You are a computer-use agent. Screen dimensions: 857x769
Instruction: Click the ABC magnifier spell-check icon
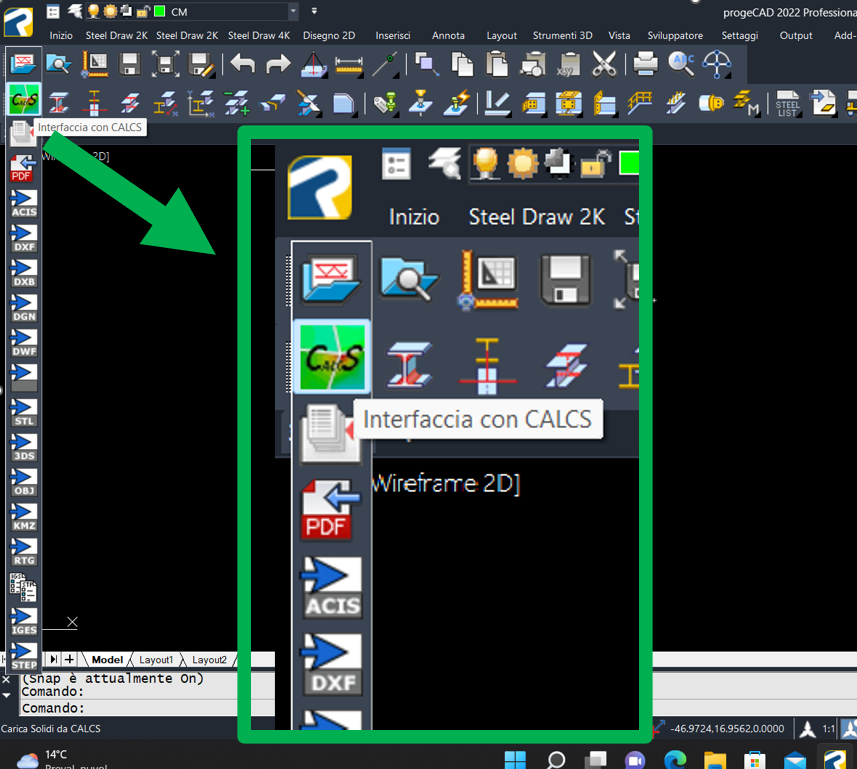tap(681, 64)
